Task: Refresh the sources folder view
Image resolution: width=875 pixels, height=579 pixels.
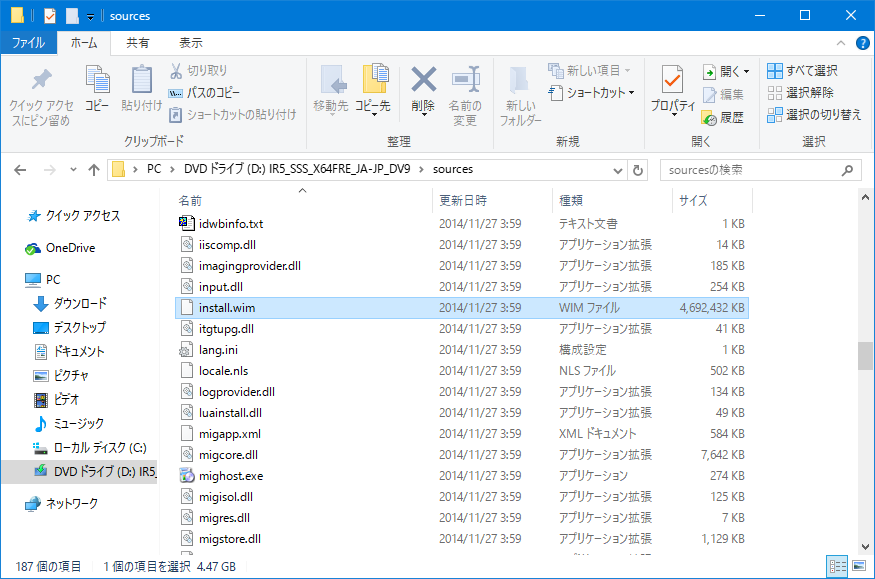Action: coord(638,170)
